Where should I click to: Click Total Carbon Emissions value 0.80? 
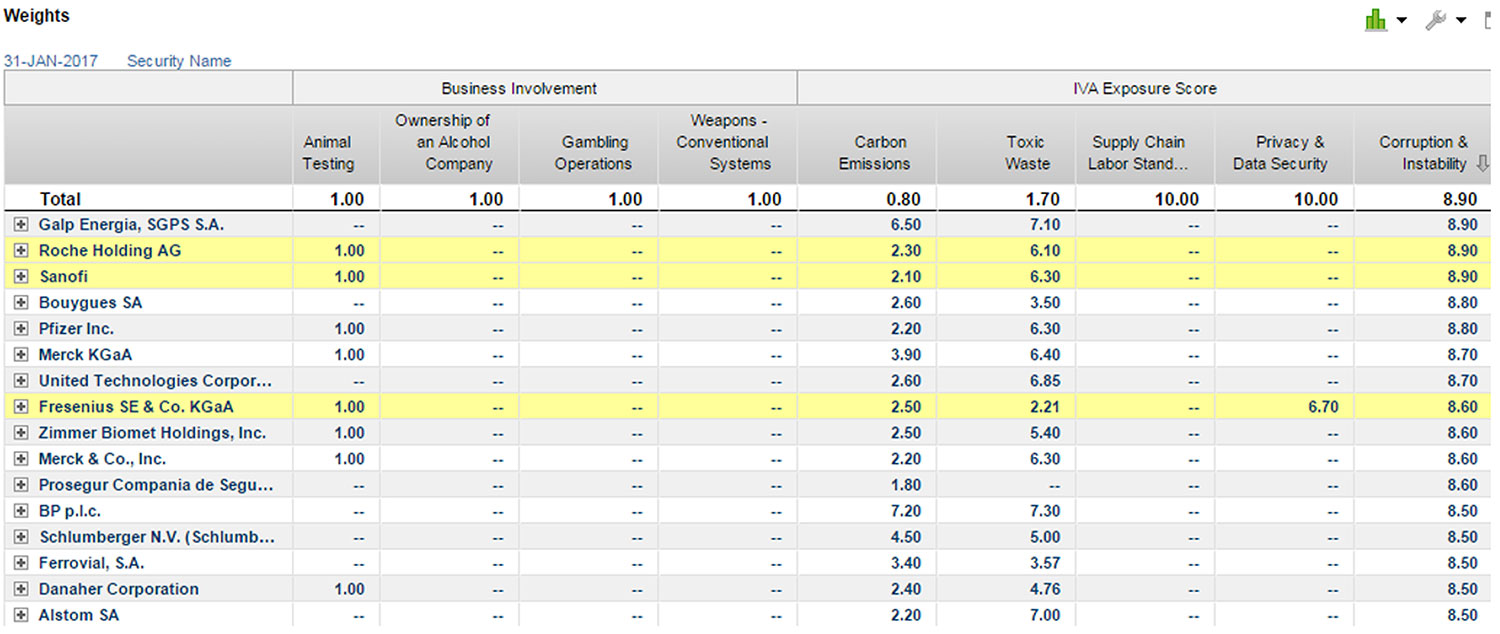[x=903, y=199]
